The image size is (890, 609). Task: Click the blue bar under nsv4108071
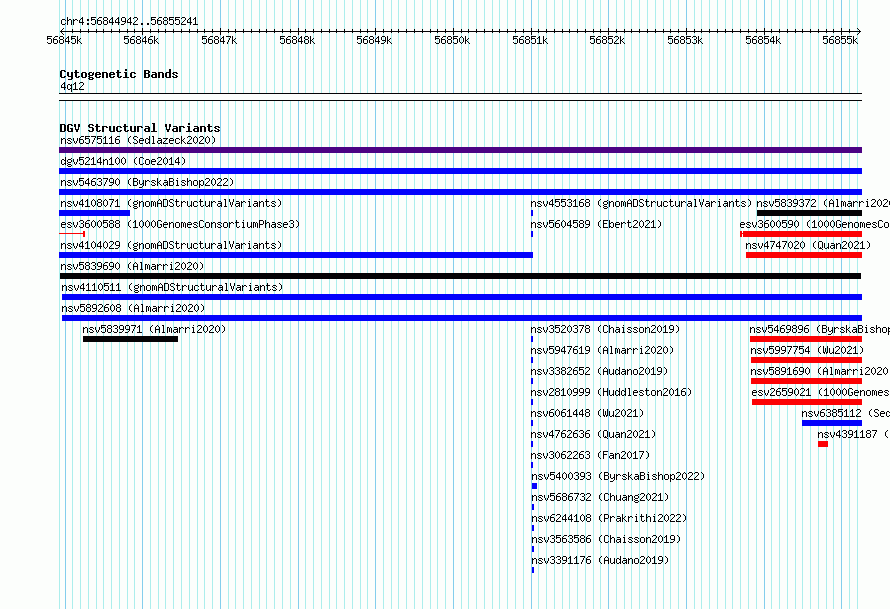(x=94, y=213)
